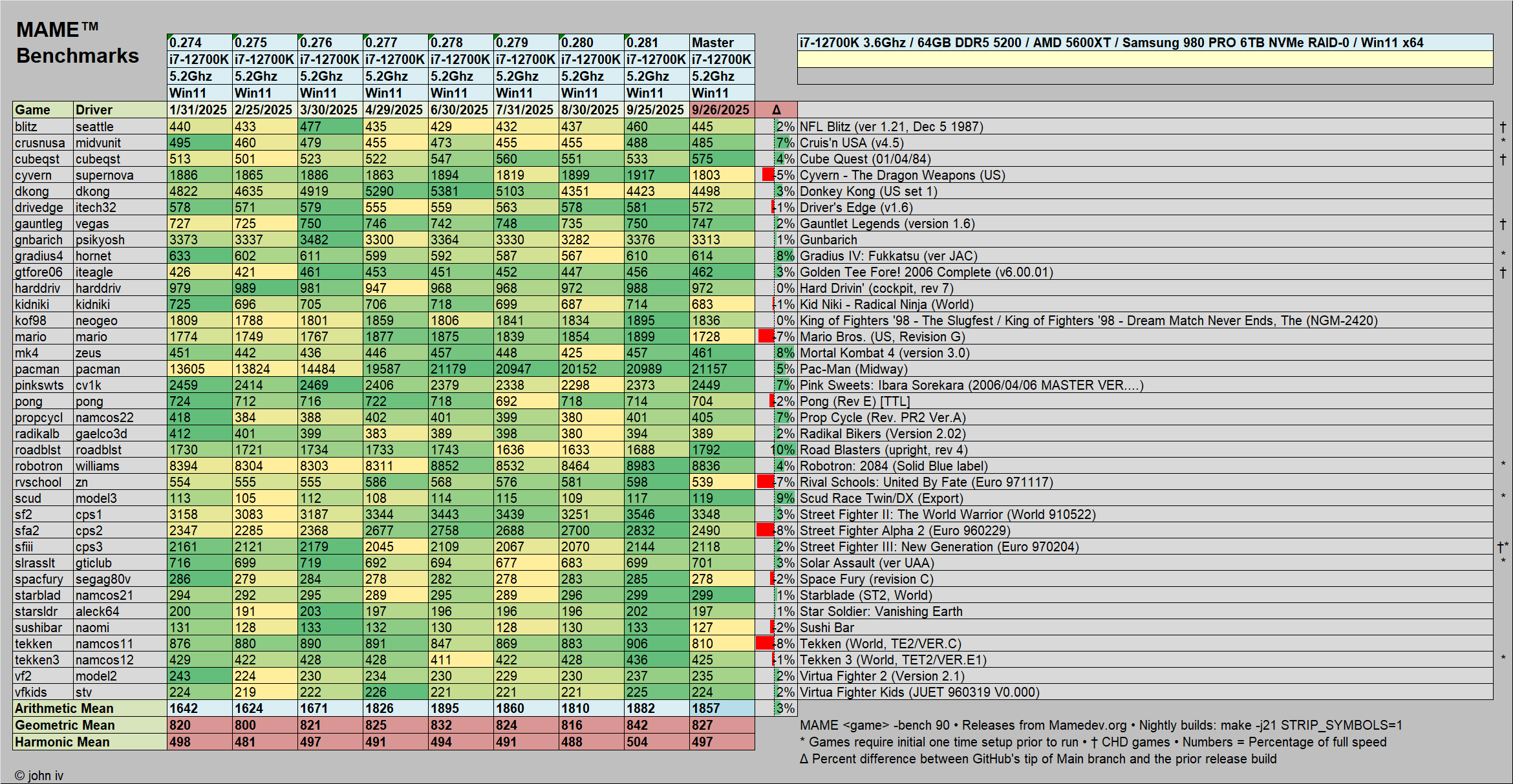Click the mk4 Master value 461
Image resolution: width=1513 pixels, height=784 pixels.
tap(722, 353)
